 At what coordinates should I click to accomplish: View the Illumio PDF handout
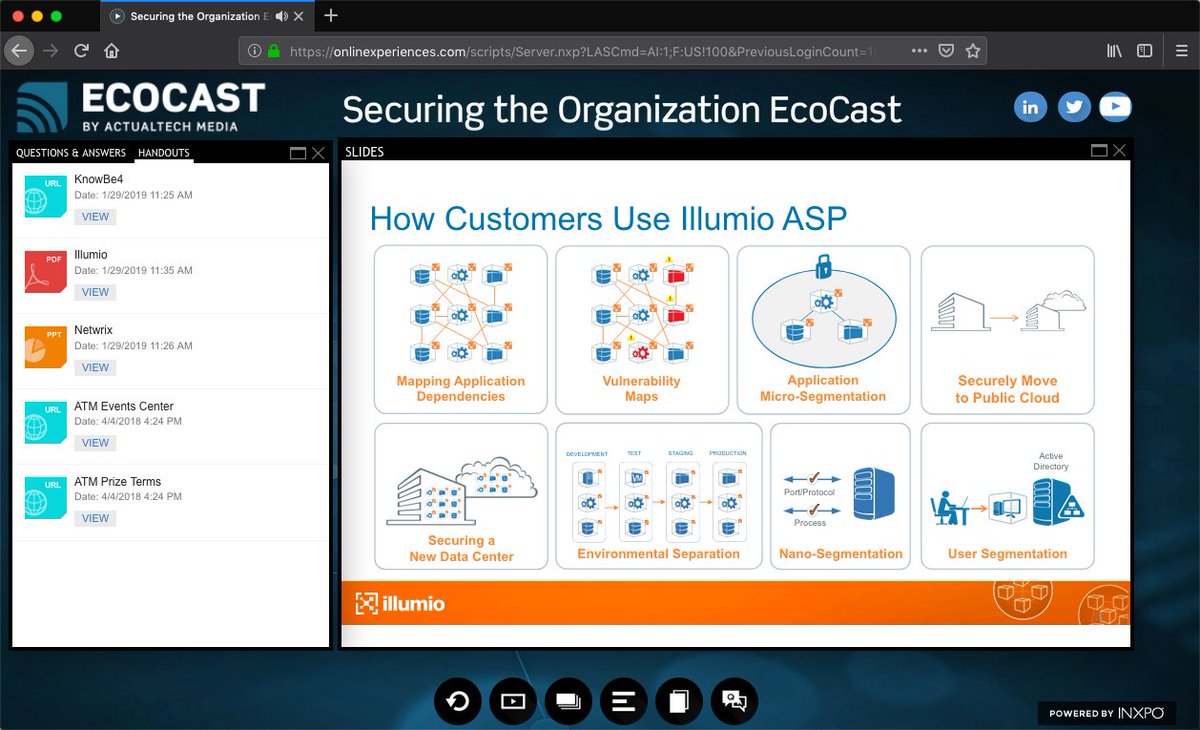coord(95,292)
